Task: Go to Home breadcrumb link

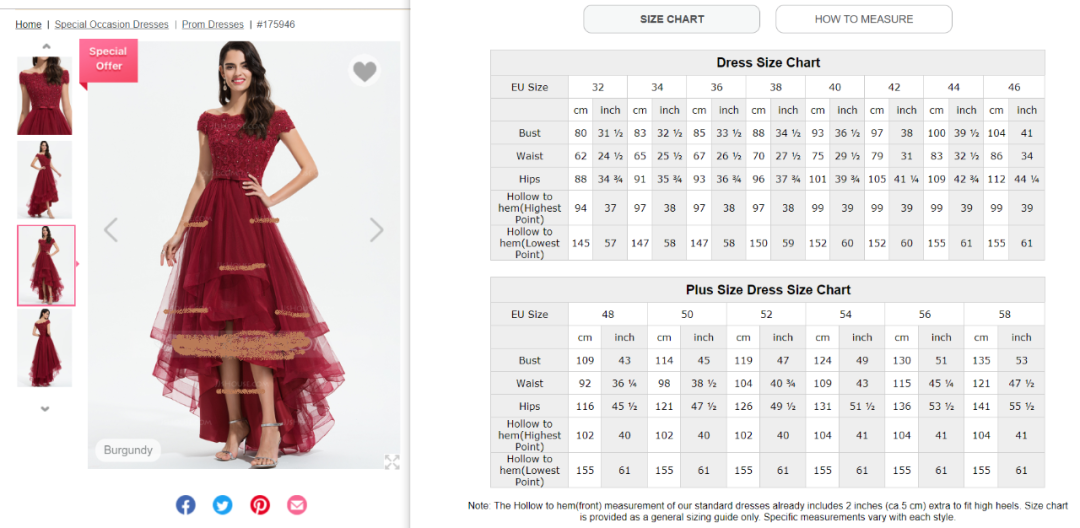Action: [28, 24]
